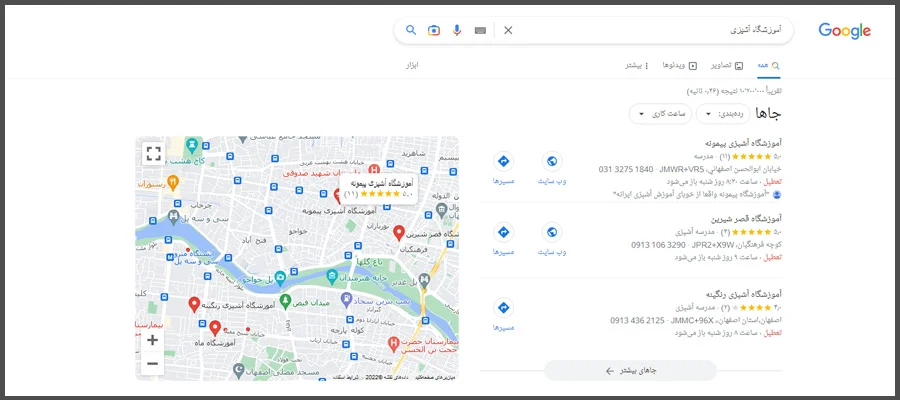
Task: Click the پل خواجو camera landmark icon
Action: point(280,278)
